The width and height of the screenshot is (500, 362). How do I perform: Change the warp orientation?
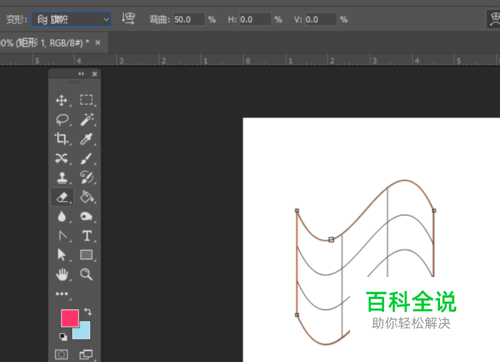click(128, 19)
